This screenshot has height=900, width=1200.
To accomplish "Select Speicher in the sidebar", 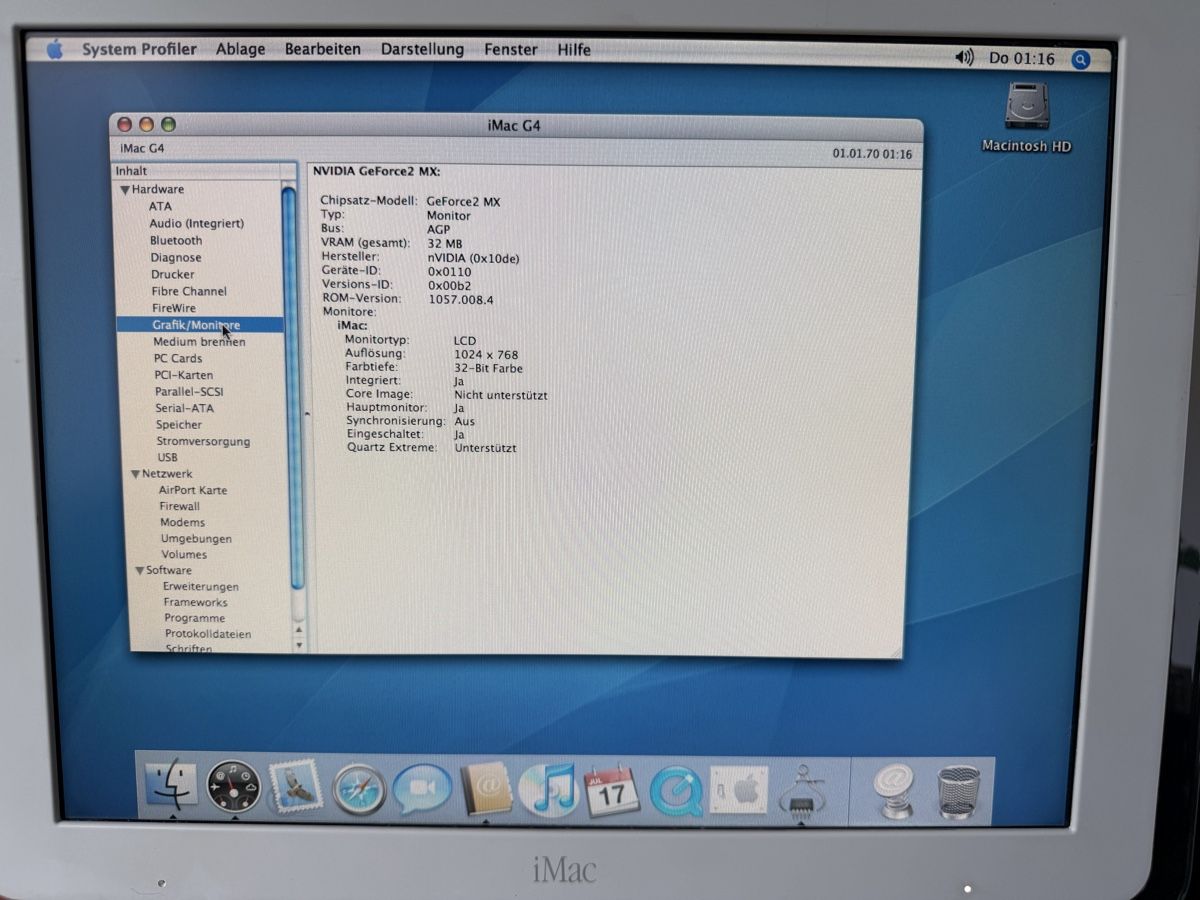I will tap(179, 425).
